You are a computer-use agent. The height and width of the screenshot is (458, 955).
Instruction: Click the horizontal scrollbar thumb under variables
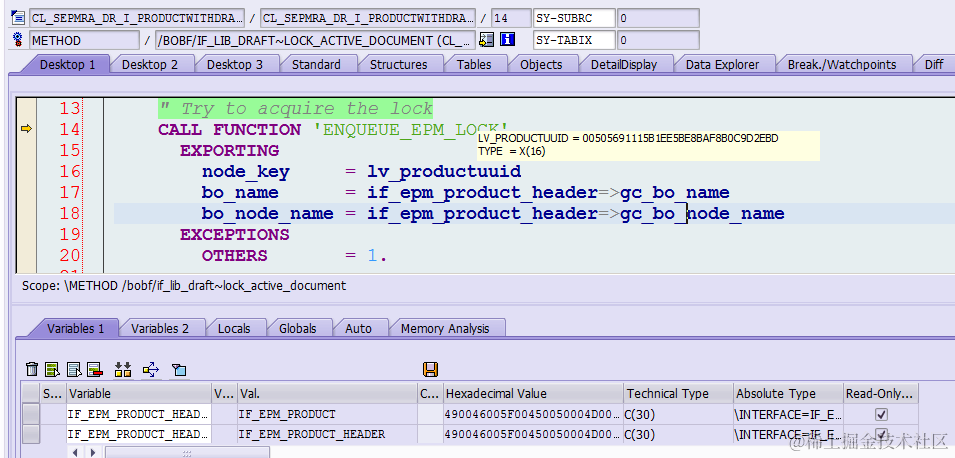(x=187, y=453)
